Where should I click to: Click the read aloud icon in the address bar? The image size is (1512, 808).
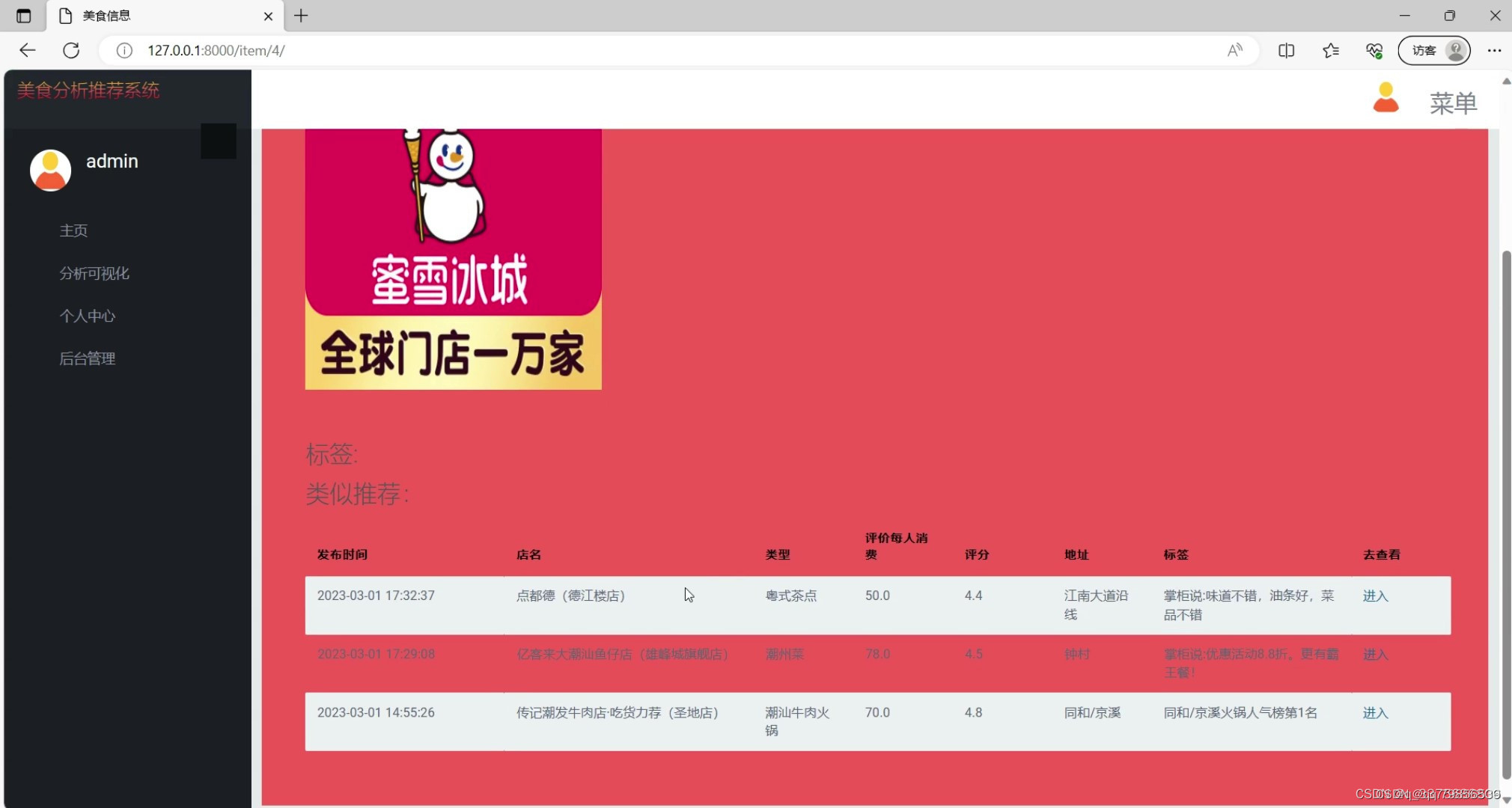pyautogui.click(x=1235, y=50)
